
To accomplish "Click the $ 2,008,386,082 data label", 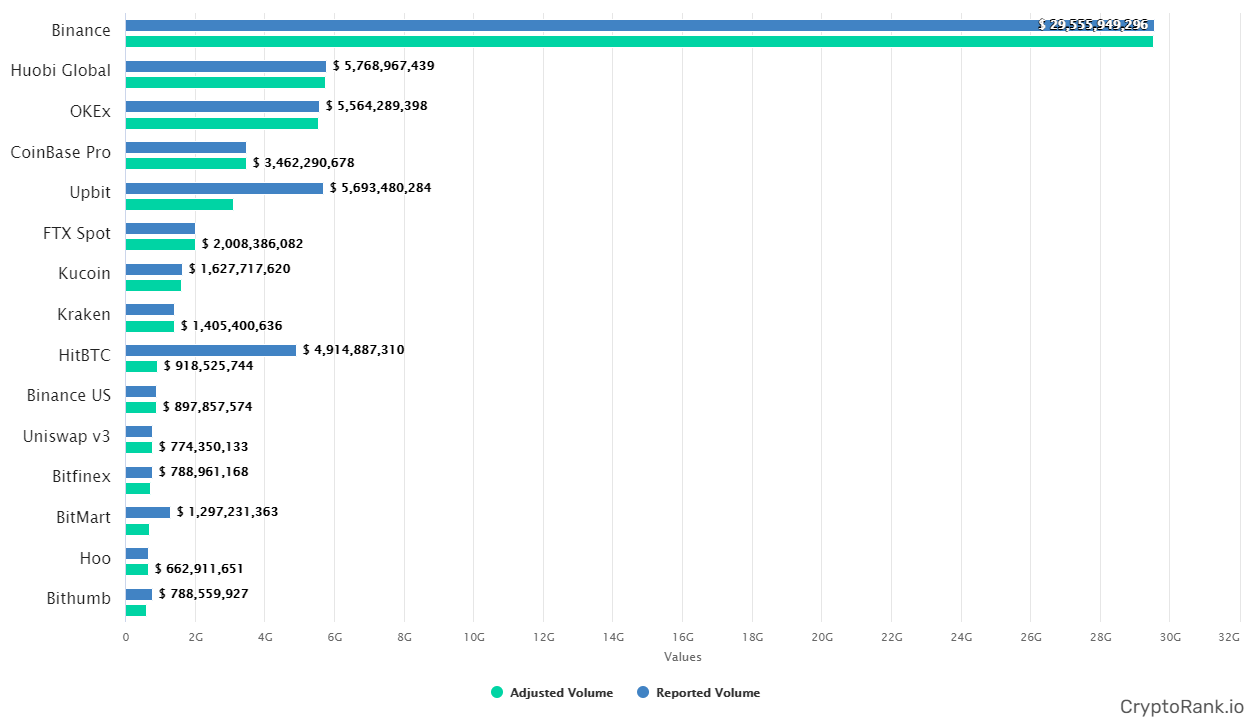I will (253, 244).
